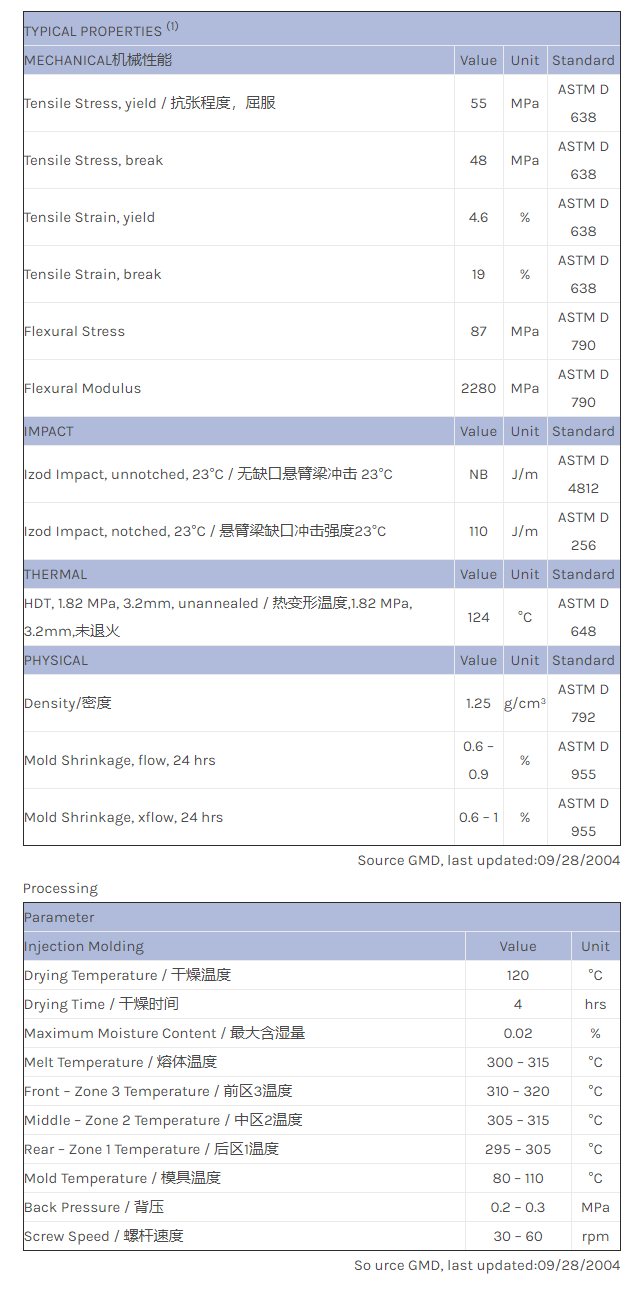Click the IMPACT section header
Viewport: 627px width, 1296px height.
pyautogui.click(x=49, y=431)
